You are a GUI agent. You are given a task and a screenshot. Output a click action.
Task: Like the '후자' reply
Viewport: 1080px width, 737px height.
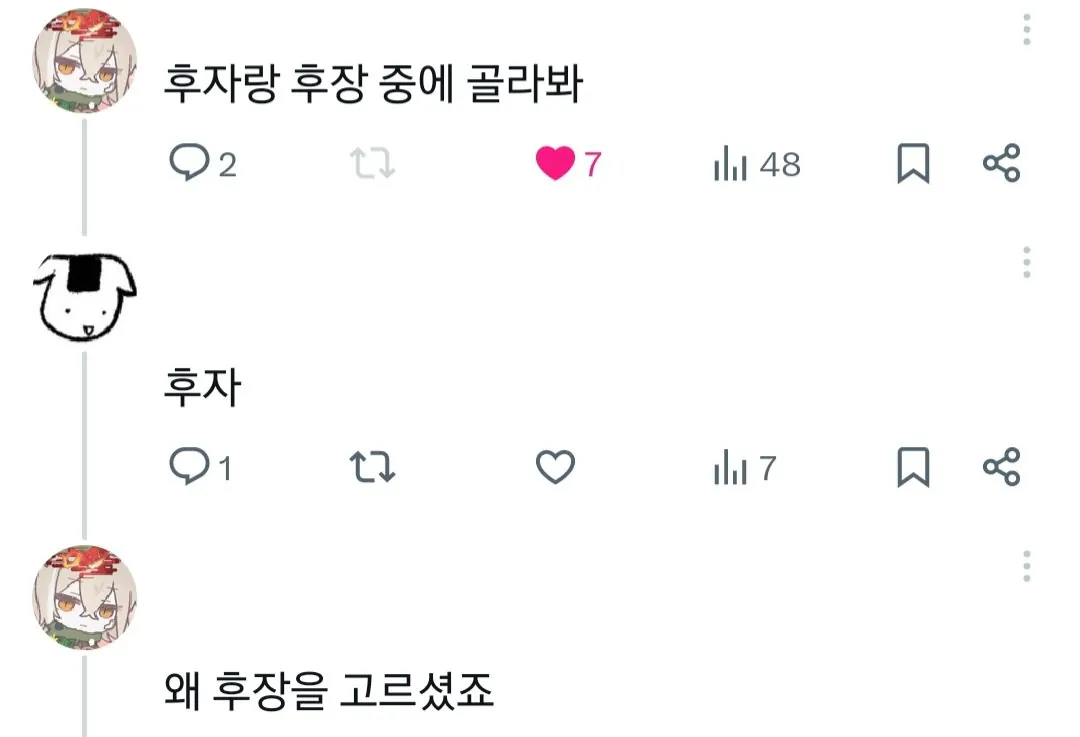click(555, 467)
